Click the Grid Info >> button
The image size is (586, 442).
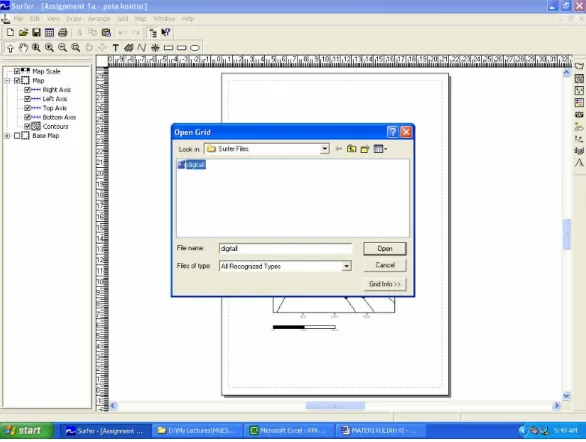pyautogui.click(x=385, y=284)
